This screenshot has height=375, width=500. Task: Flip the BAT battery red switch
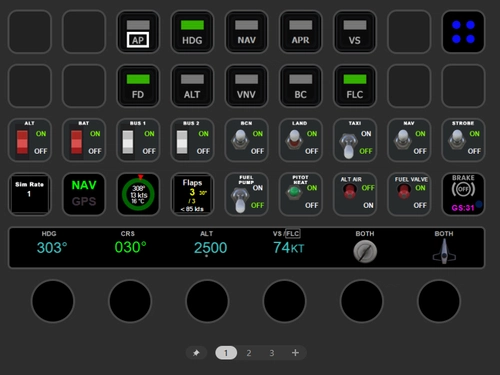pyautogui.click(x=84, y=140)
